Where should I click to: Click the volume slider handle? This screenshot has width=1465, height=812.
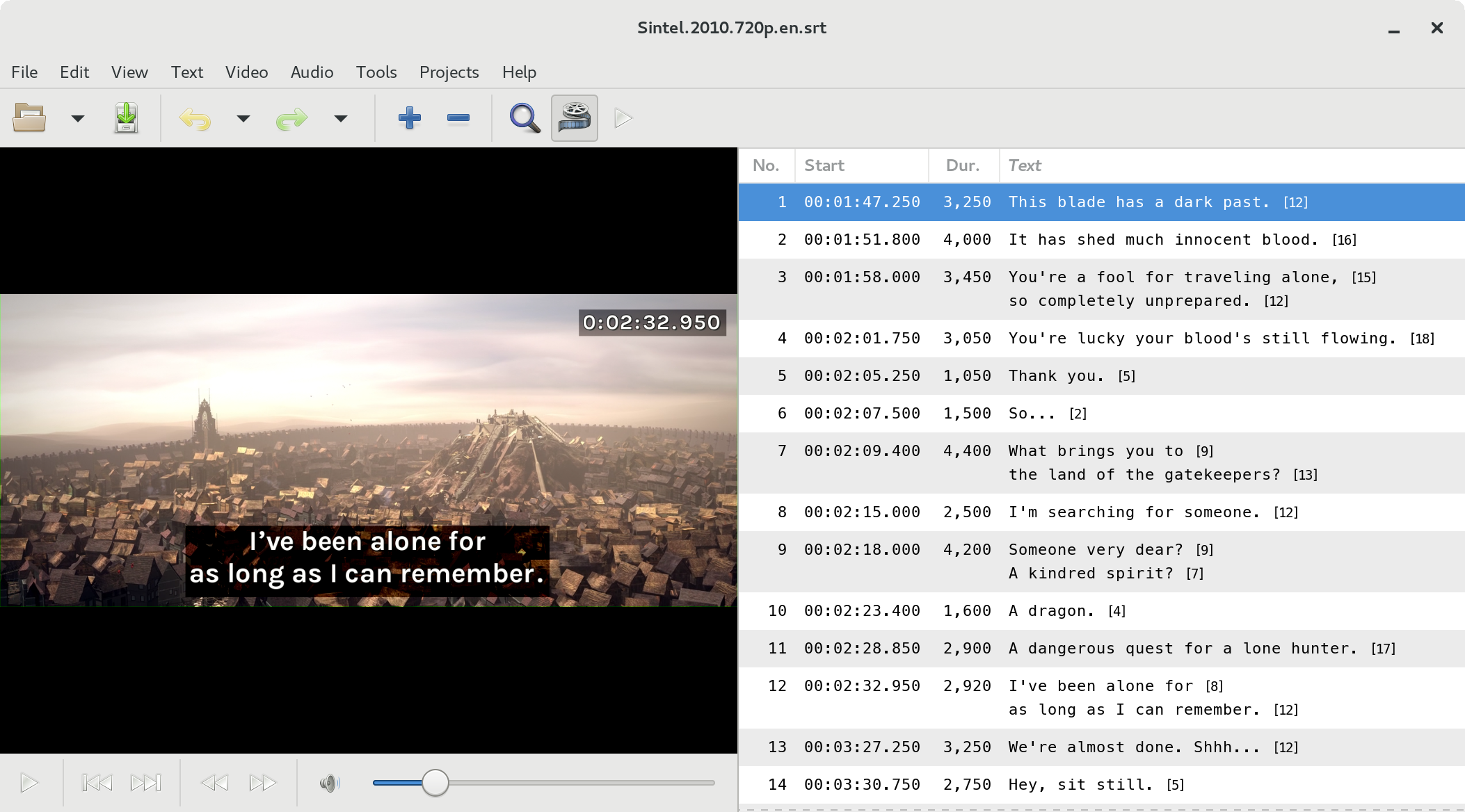[x=435, y=783]
